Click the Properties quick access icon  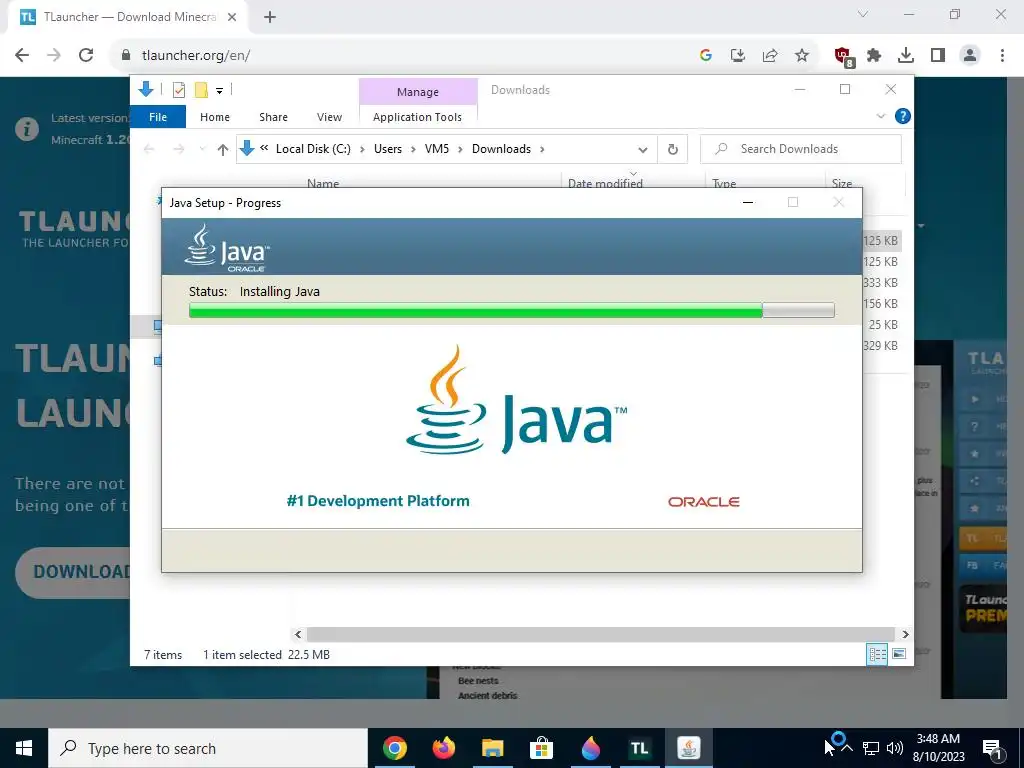click(178, 90)
